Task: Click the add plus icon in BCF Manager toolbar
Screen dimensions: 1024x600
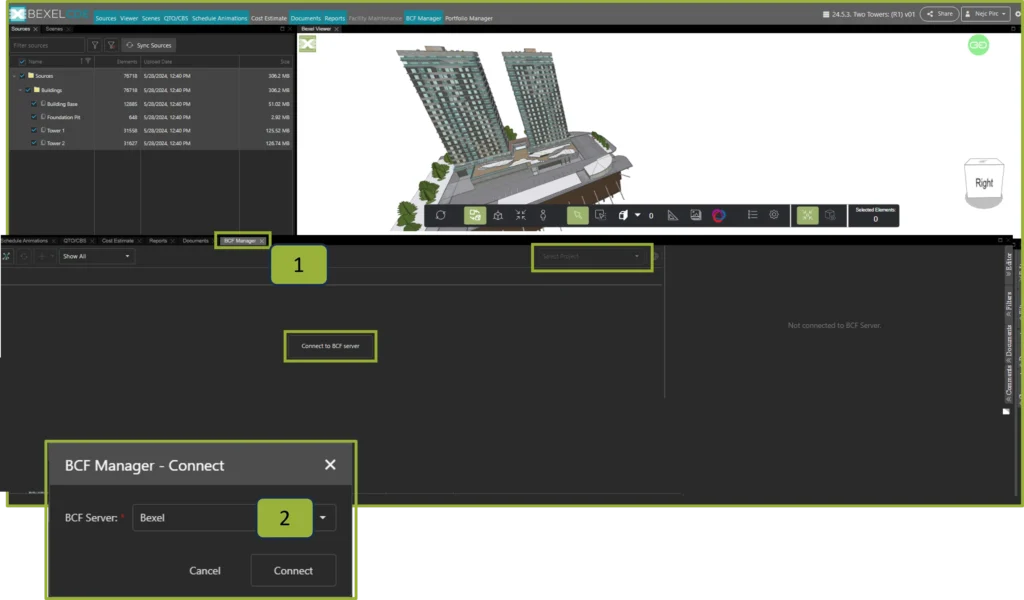Action: tap(41, 257)
